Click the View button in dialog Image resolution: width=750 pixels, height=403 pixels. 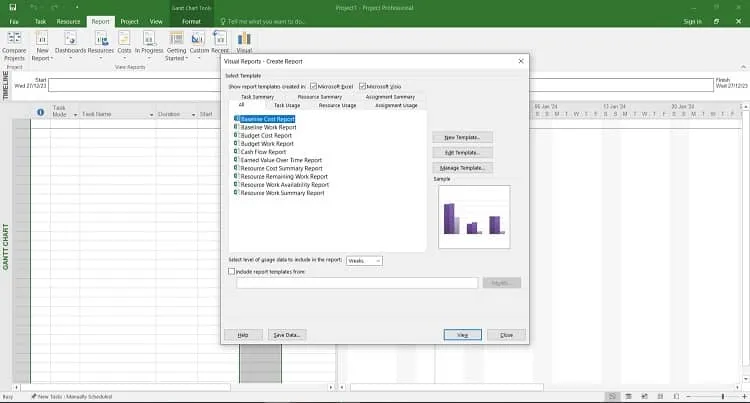point(463,335)
